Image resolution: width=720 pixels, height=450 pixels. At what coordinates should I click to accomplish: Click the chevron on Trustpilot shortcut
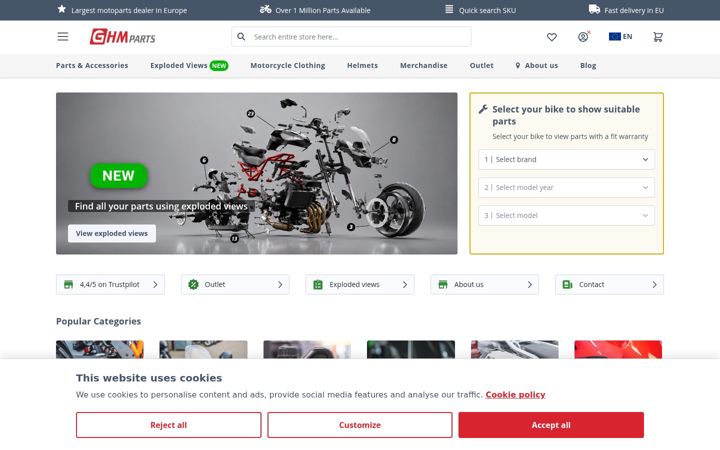tap(155, 285)
